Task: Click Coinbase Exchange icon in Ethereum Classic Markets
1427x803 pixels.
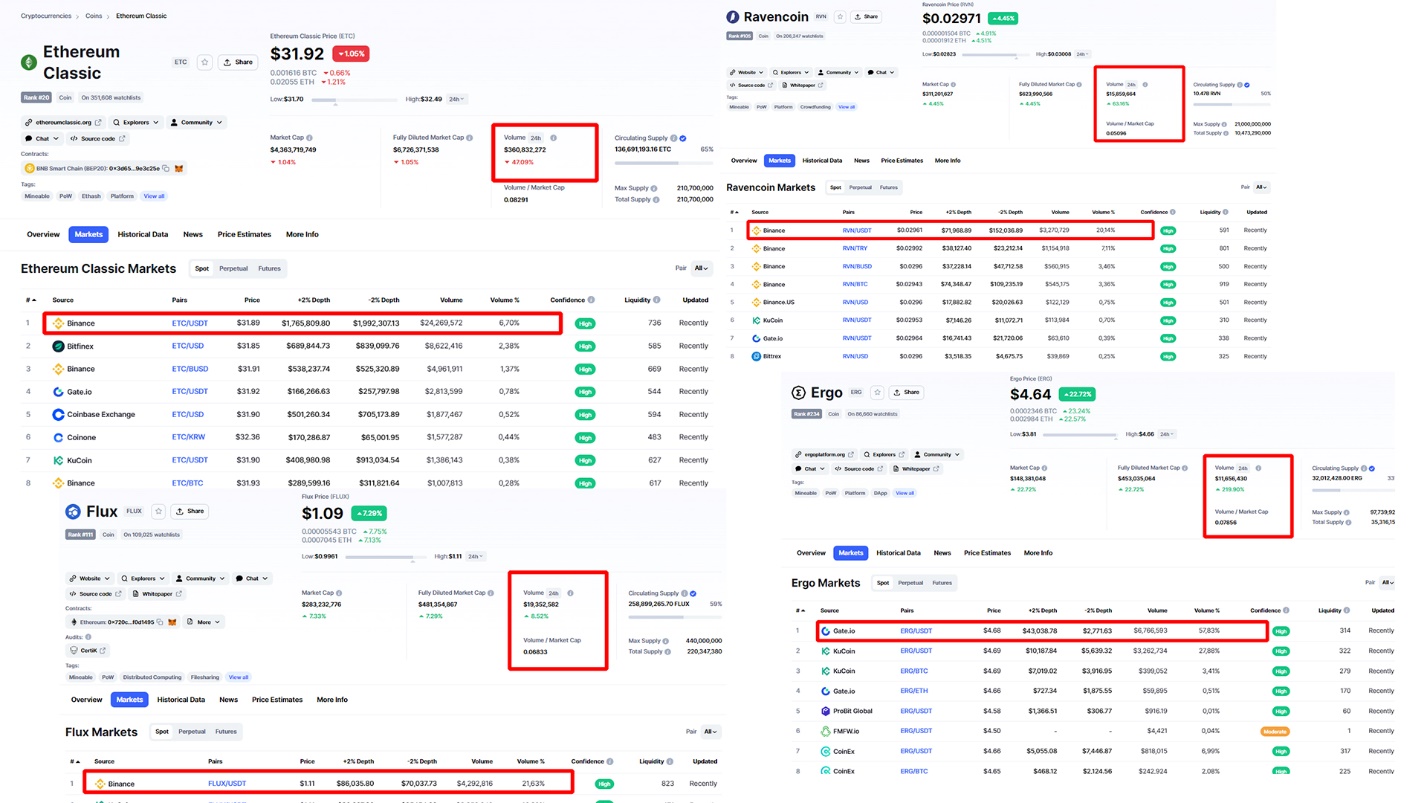Action: pos(58,414)
